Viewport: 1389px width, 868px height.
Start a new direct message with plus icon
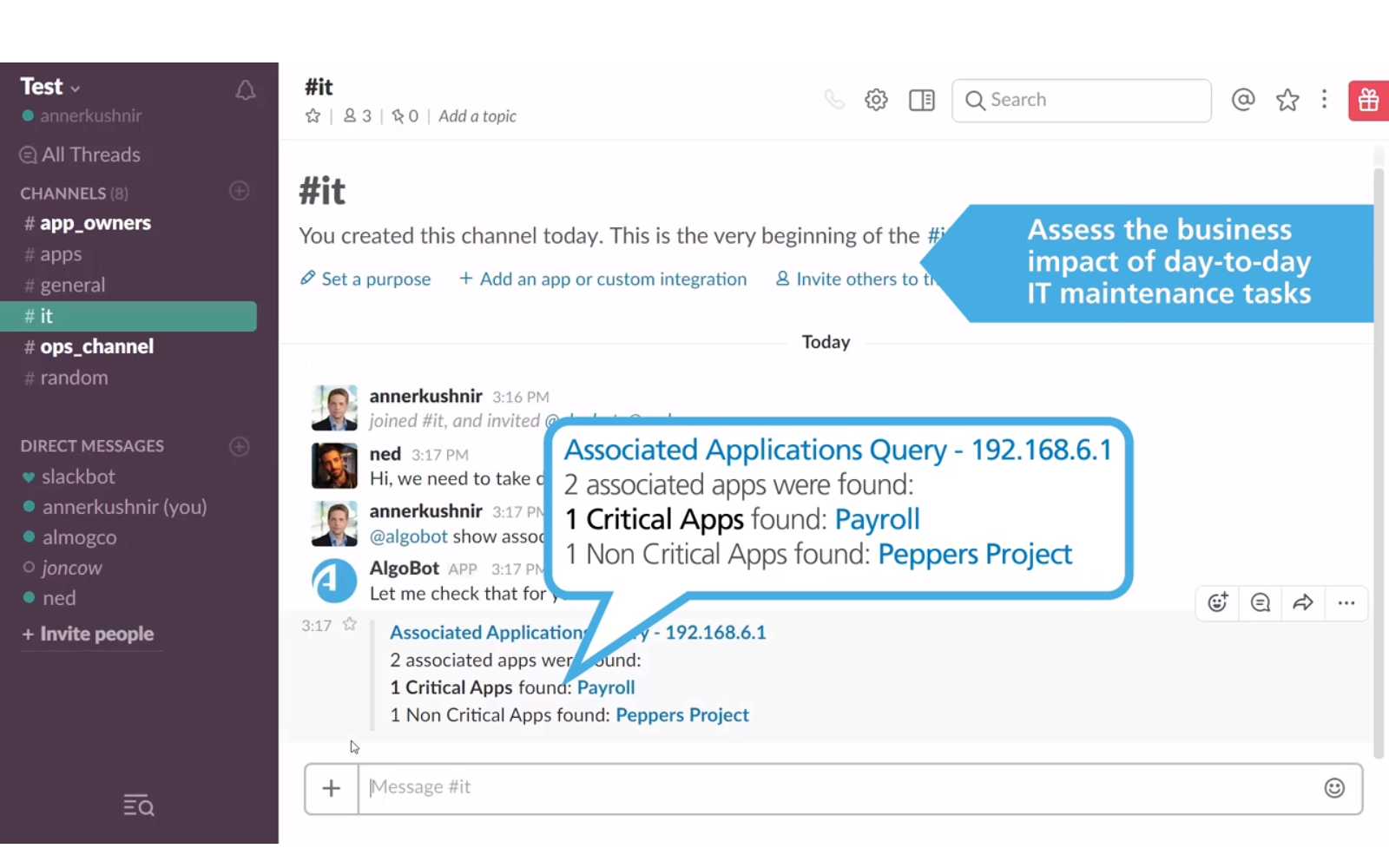pos(240,446)
